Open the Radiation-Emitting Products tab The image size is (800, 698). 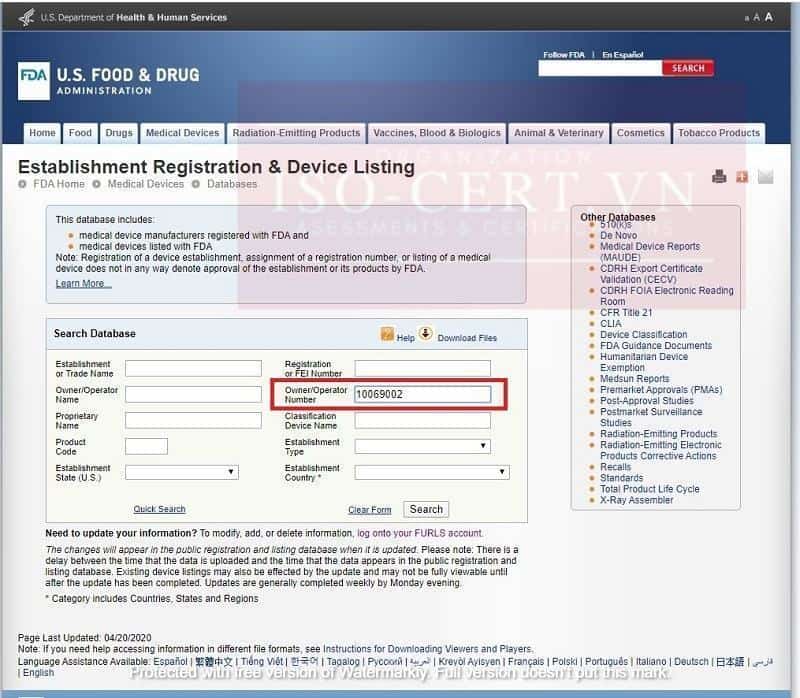[296, 133]
